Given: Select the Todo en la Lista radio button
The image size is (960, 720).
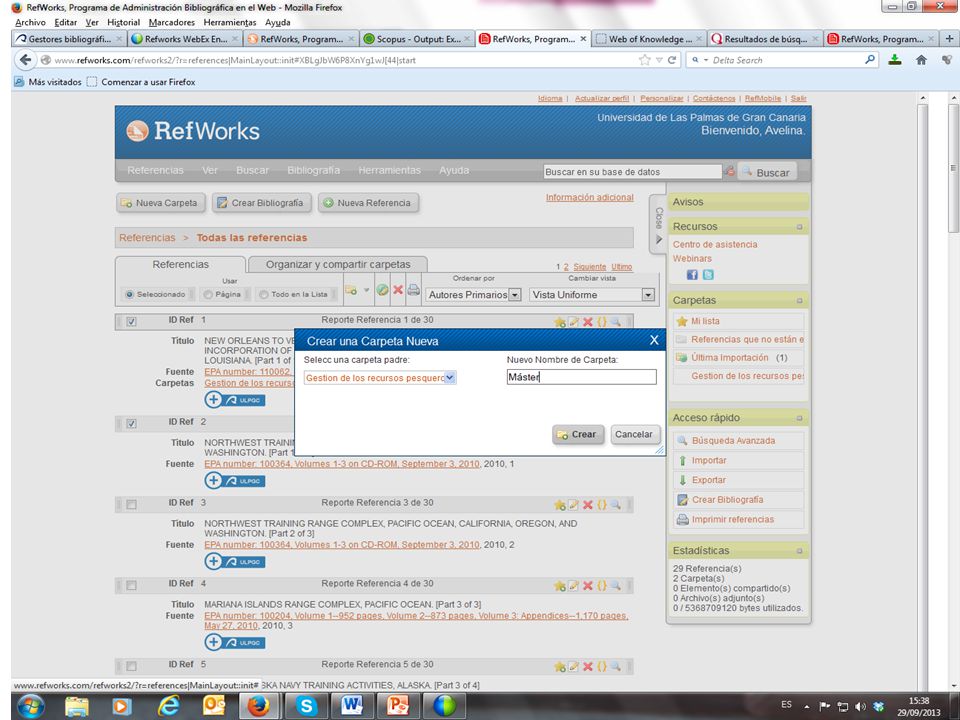Looking at the screenshot, I should pos(264,294).
